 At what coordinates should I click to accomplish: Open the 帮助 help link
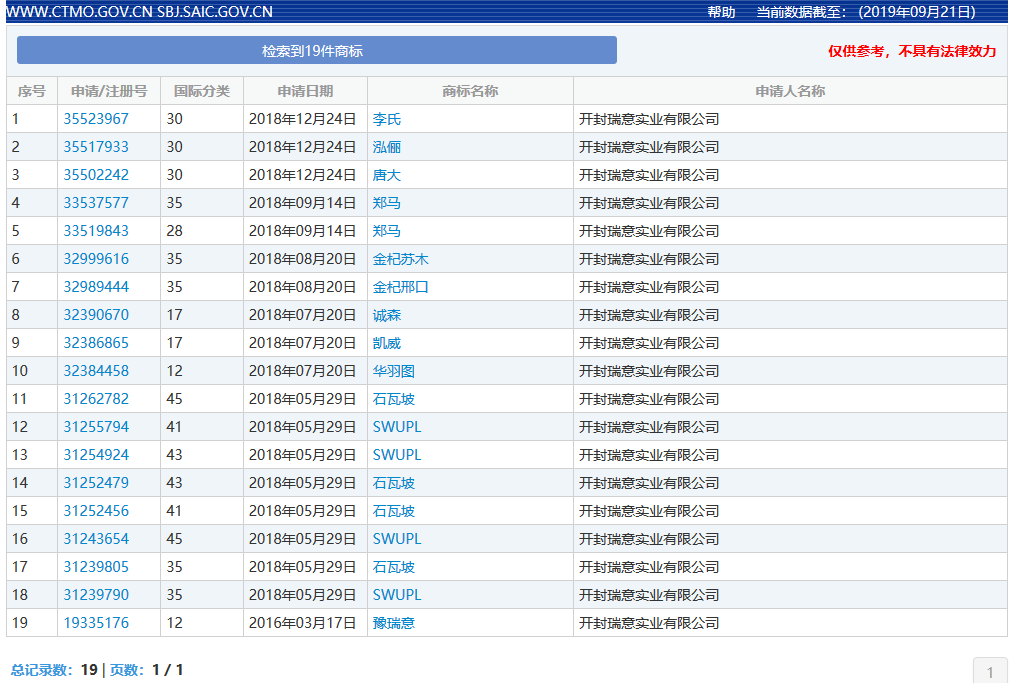click(x=721, y=12)
